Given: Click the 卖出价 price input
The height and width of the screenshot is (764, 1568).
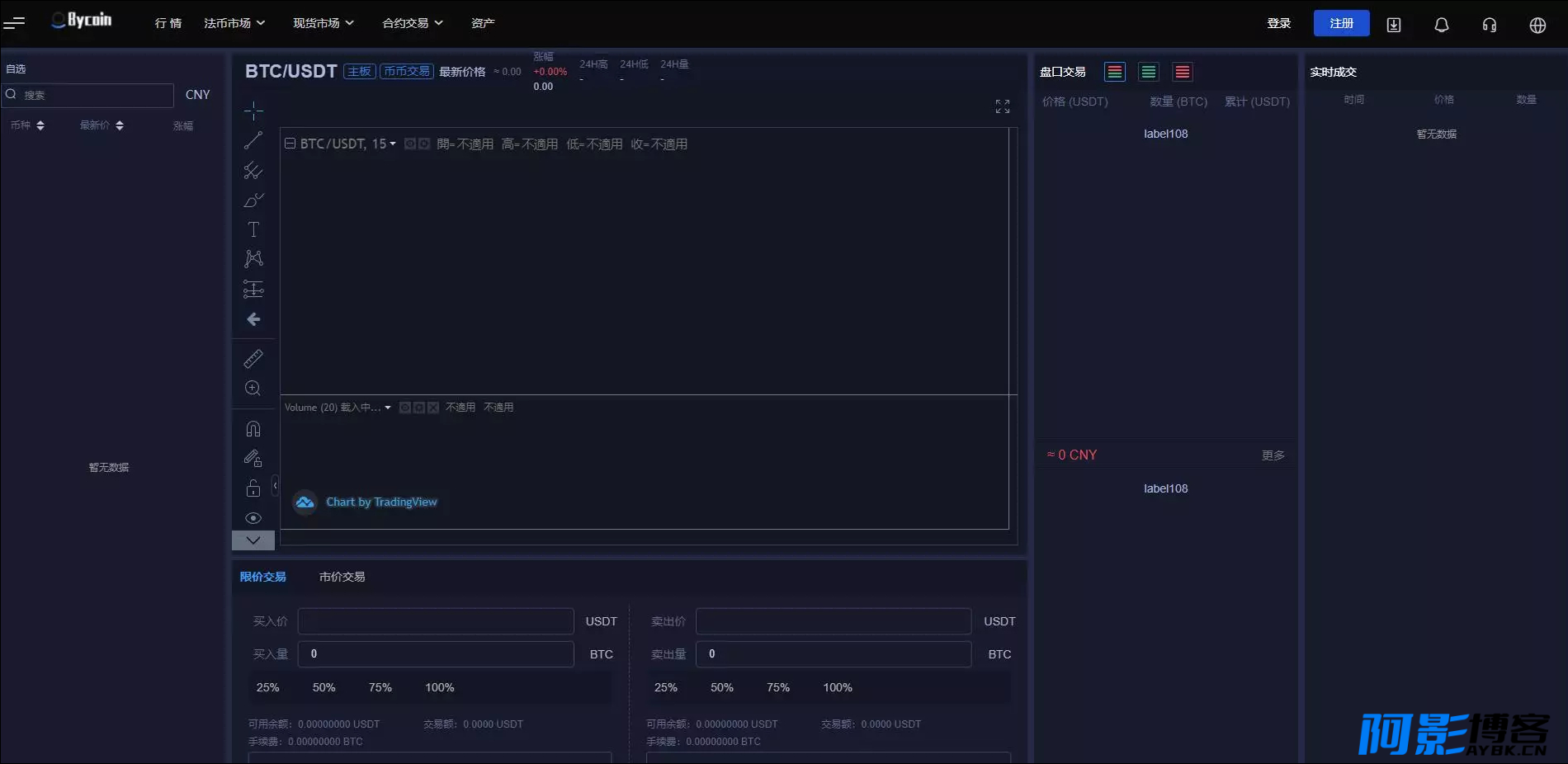Looking at the screenshot, I should [834, 621].
